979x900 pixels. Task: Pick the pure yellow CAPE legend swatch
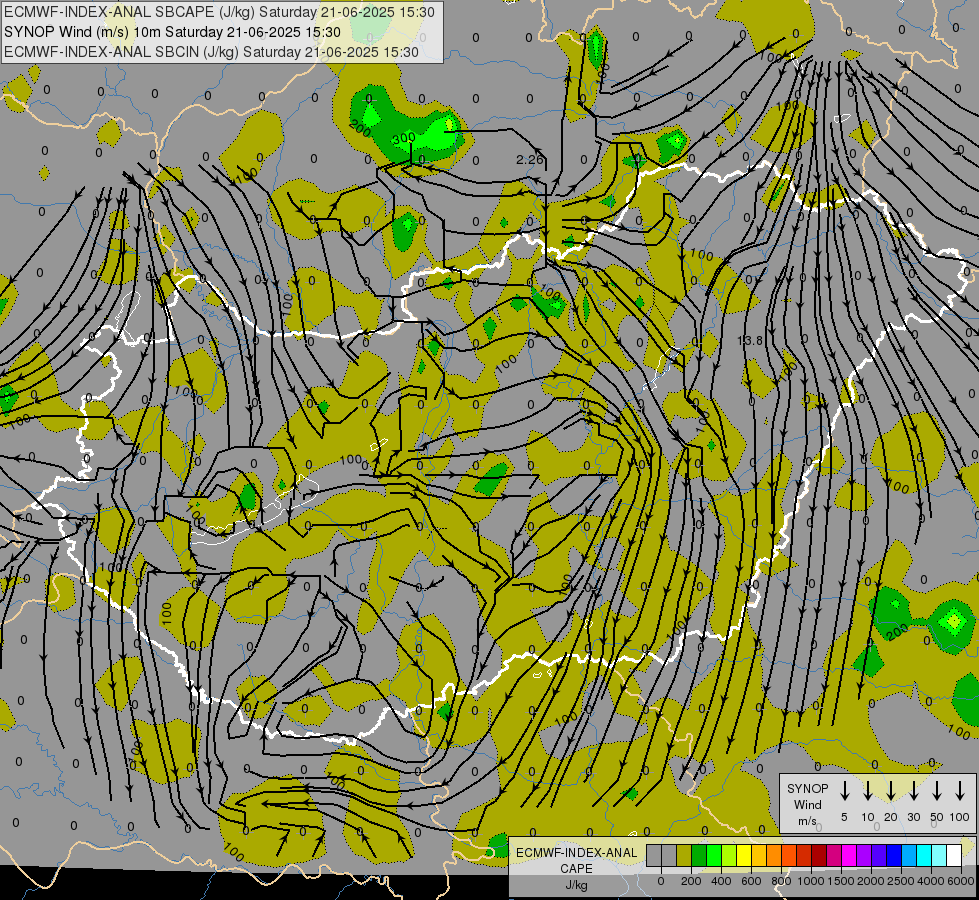(744, 855)
